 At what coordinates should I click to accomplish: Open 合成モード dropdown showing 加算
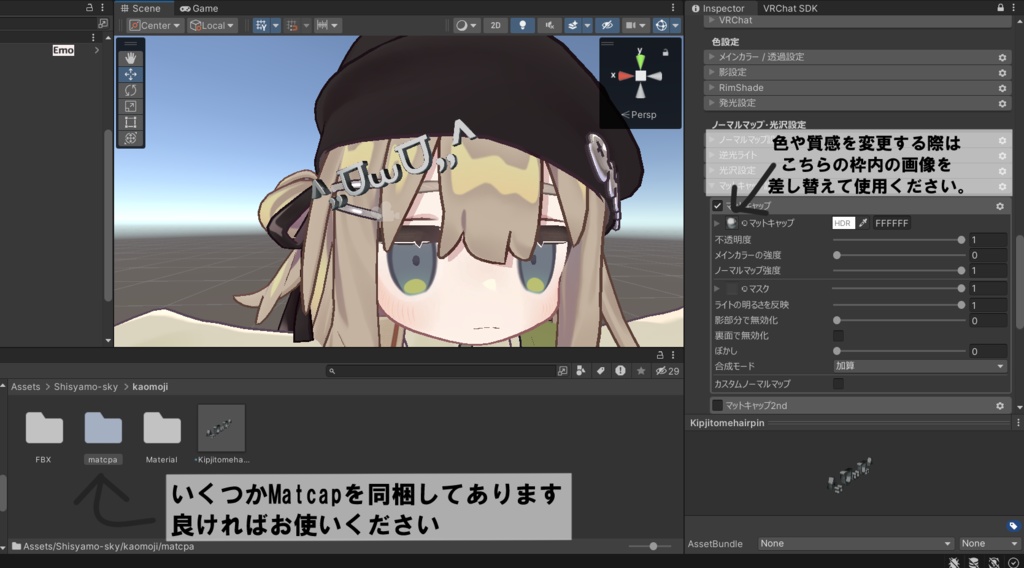coord(920,366)
